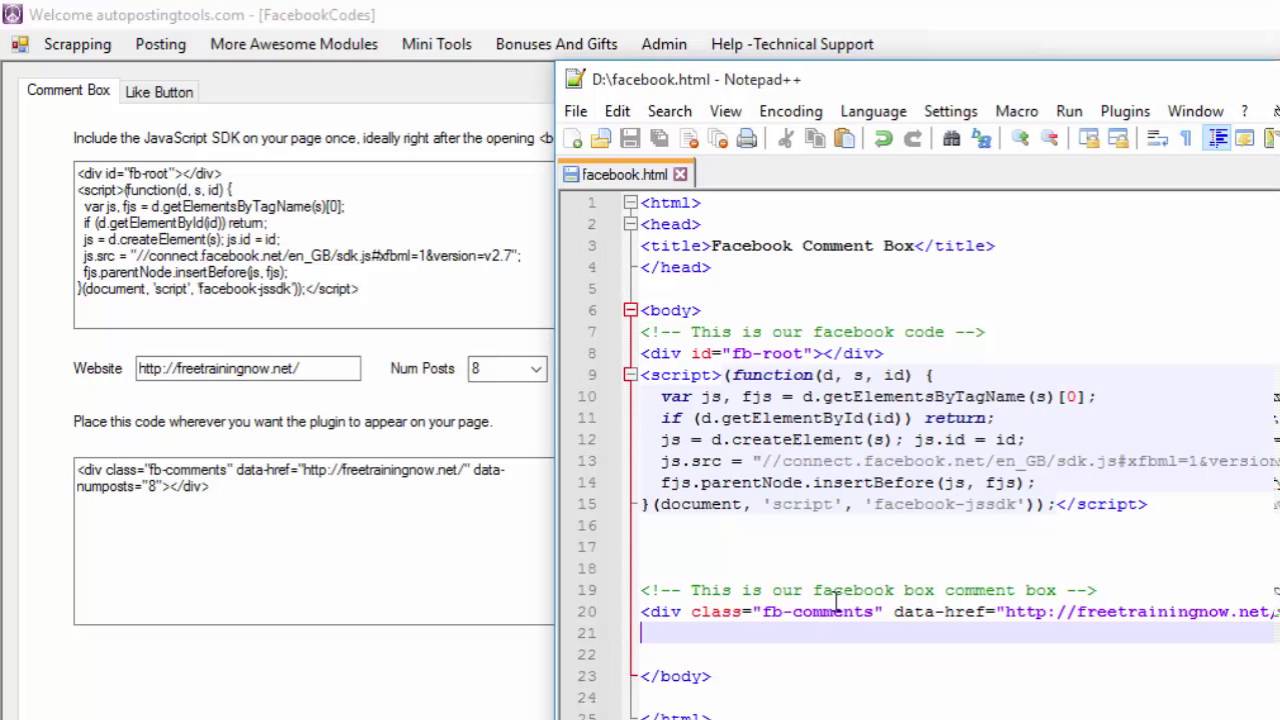The width and height of the screenshot is (1280, 720).
Task: Open the Bonuses And Gifts menu
Action: pos(556,44)
